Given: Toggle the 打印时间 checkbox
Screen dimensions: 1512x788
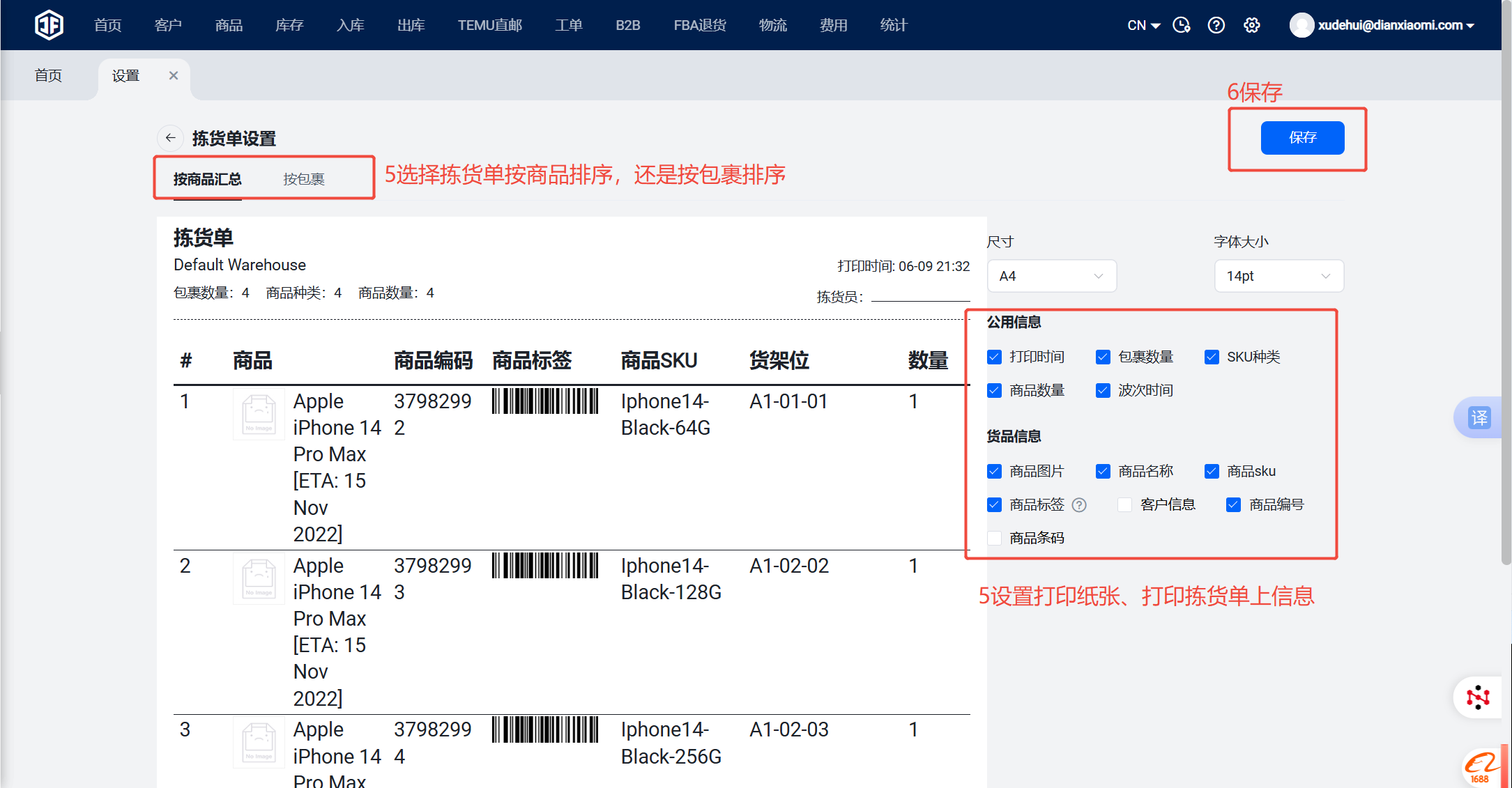Looking at the screenshot, I should (x=995, y=357).
